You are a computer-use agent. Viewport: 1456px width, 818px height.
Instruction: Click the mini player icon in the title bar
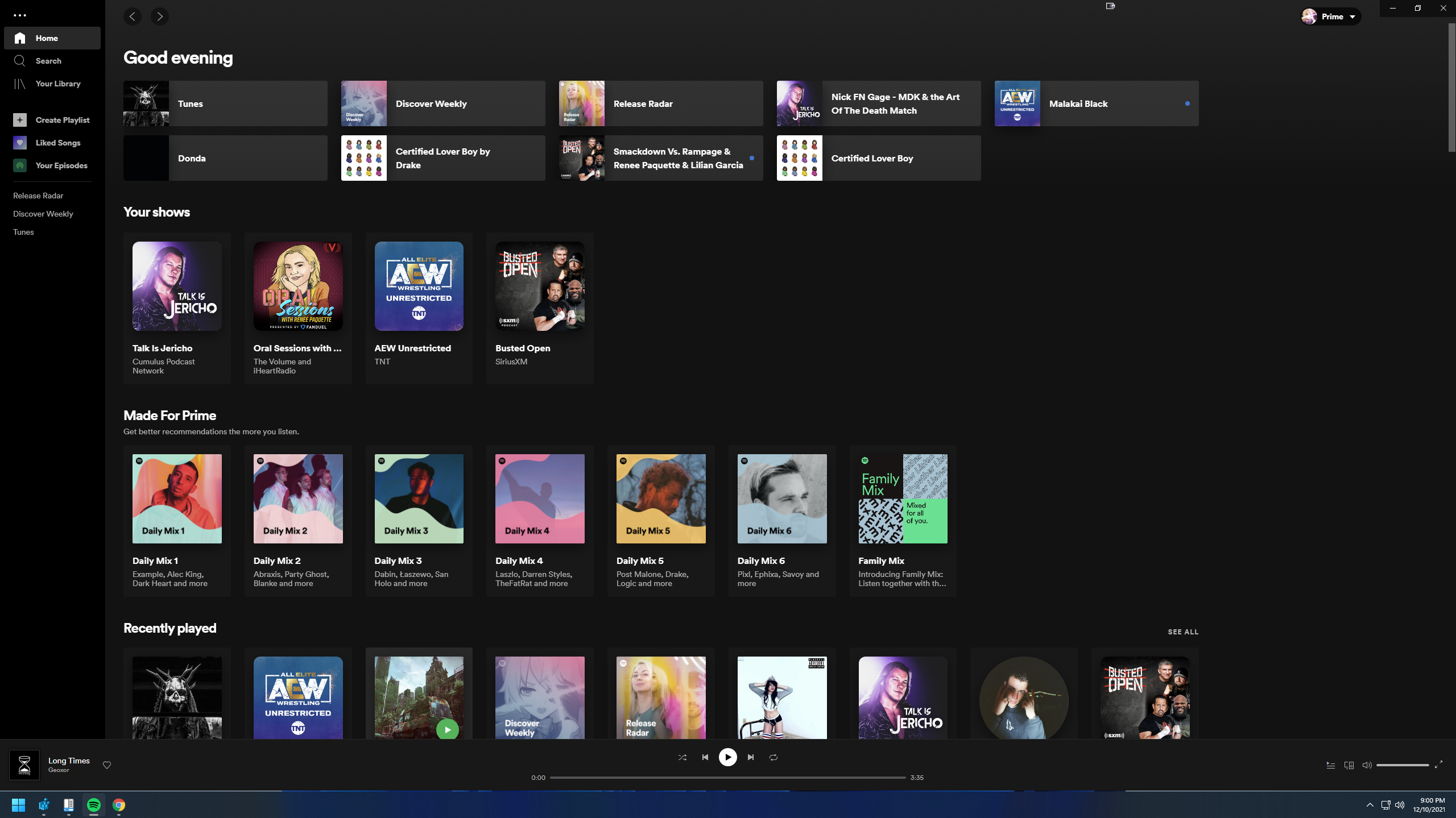tap(1110, 6)
